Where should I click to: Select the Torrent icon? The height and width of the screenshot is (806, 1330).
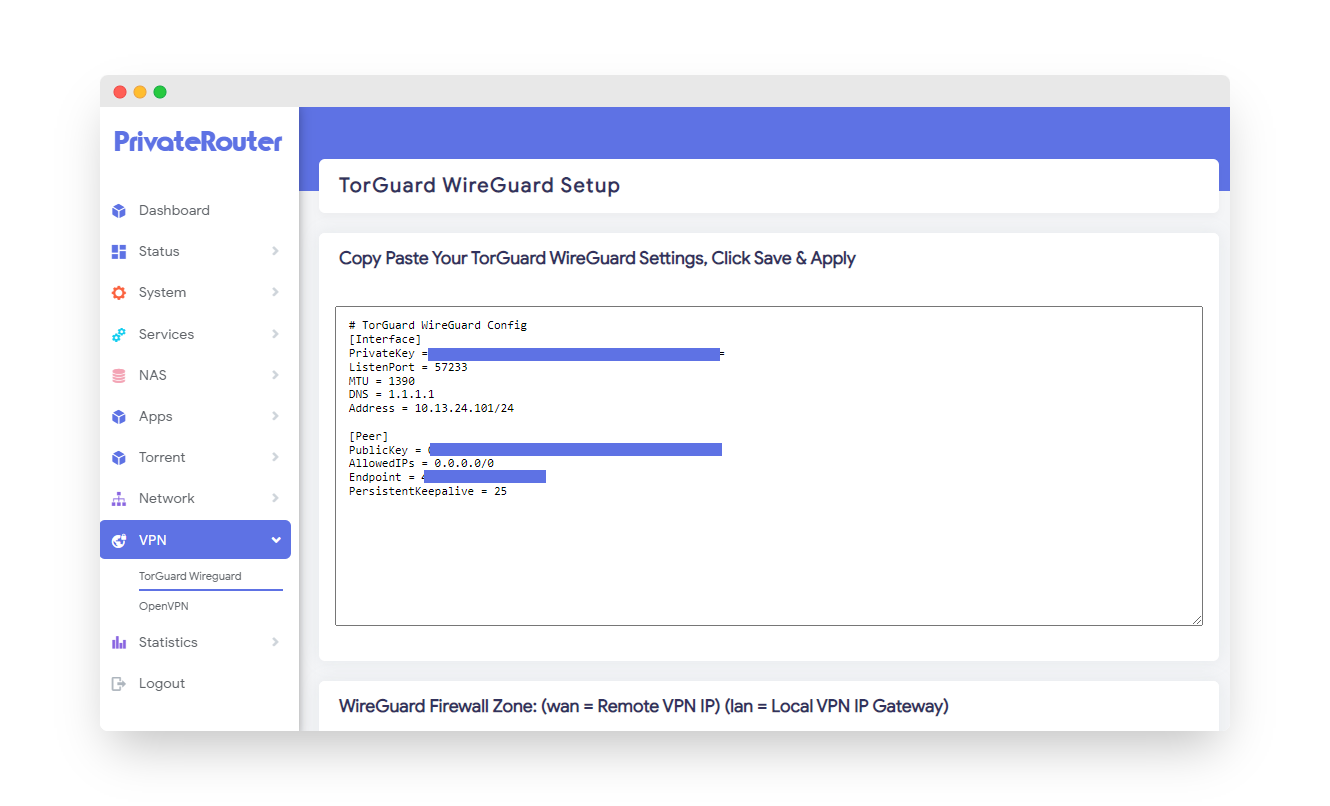point(118,457)
